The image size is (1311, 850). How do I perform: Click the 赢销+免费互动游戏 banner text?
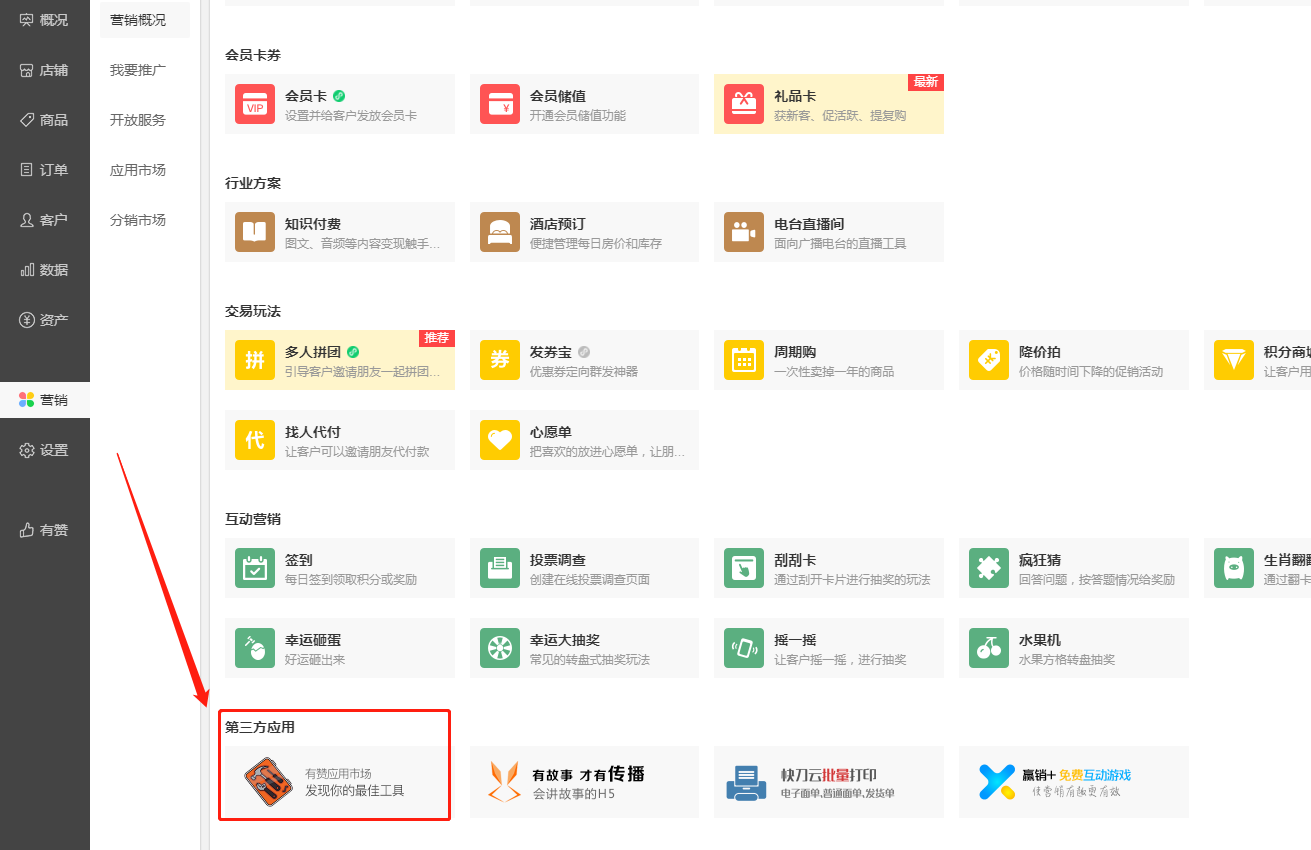pos(1076,775)
